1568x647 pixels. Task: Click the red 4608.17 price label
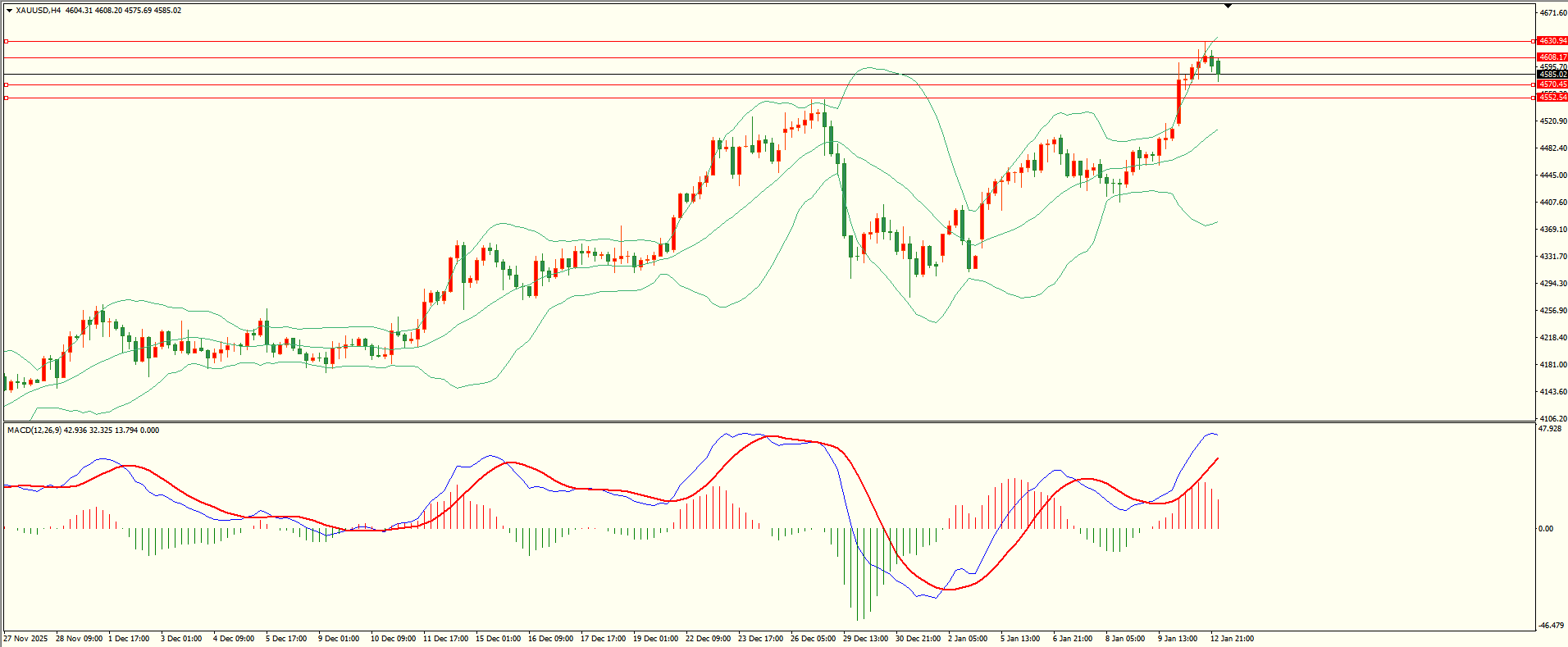pyautogui.click(x=1552, y=57)
